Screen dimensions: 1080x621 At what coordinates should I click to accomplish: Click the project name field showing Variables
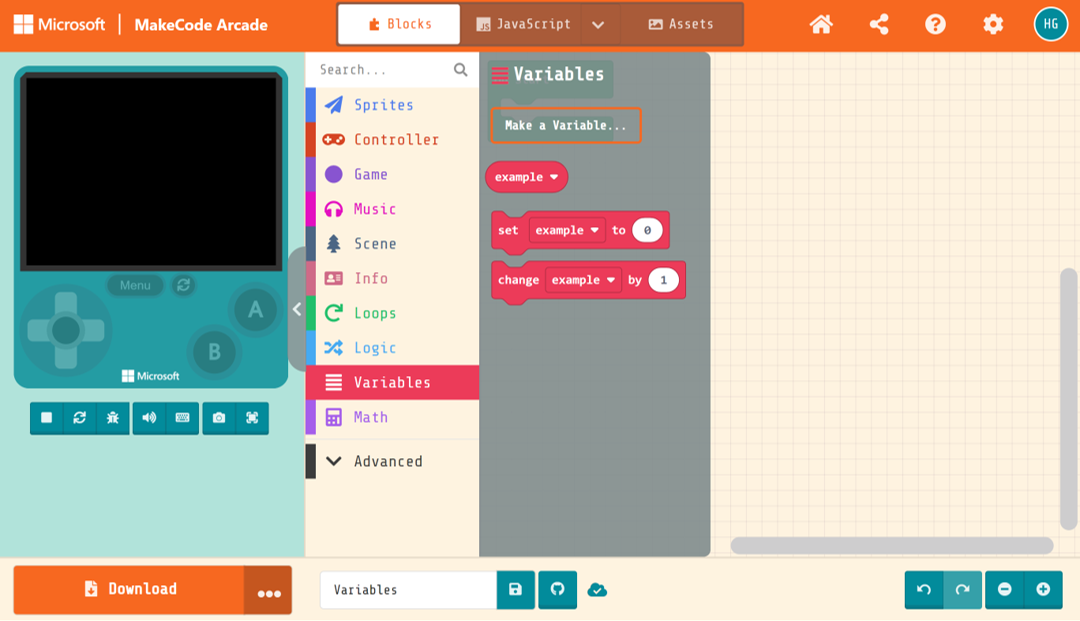407,590
